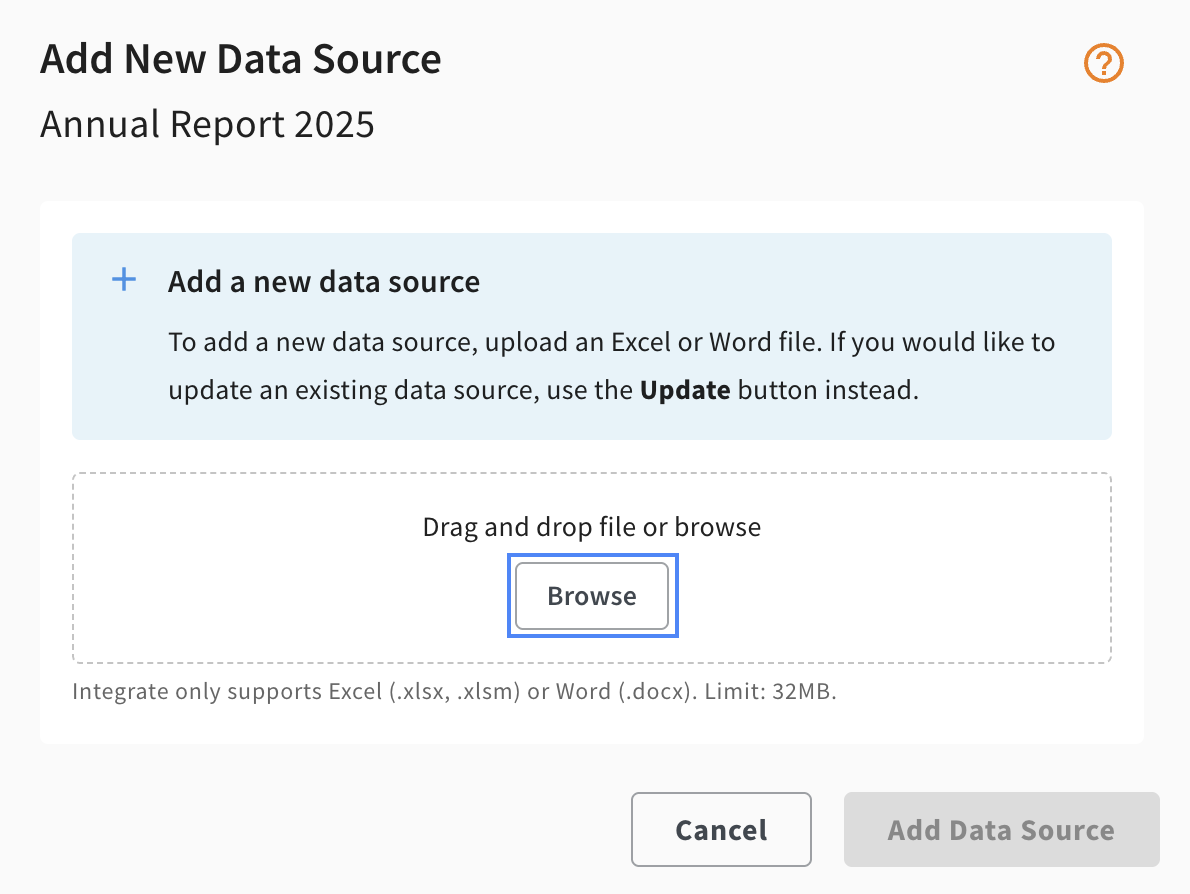Click the 'Add New Data Source' title

241,59
